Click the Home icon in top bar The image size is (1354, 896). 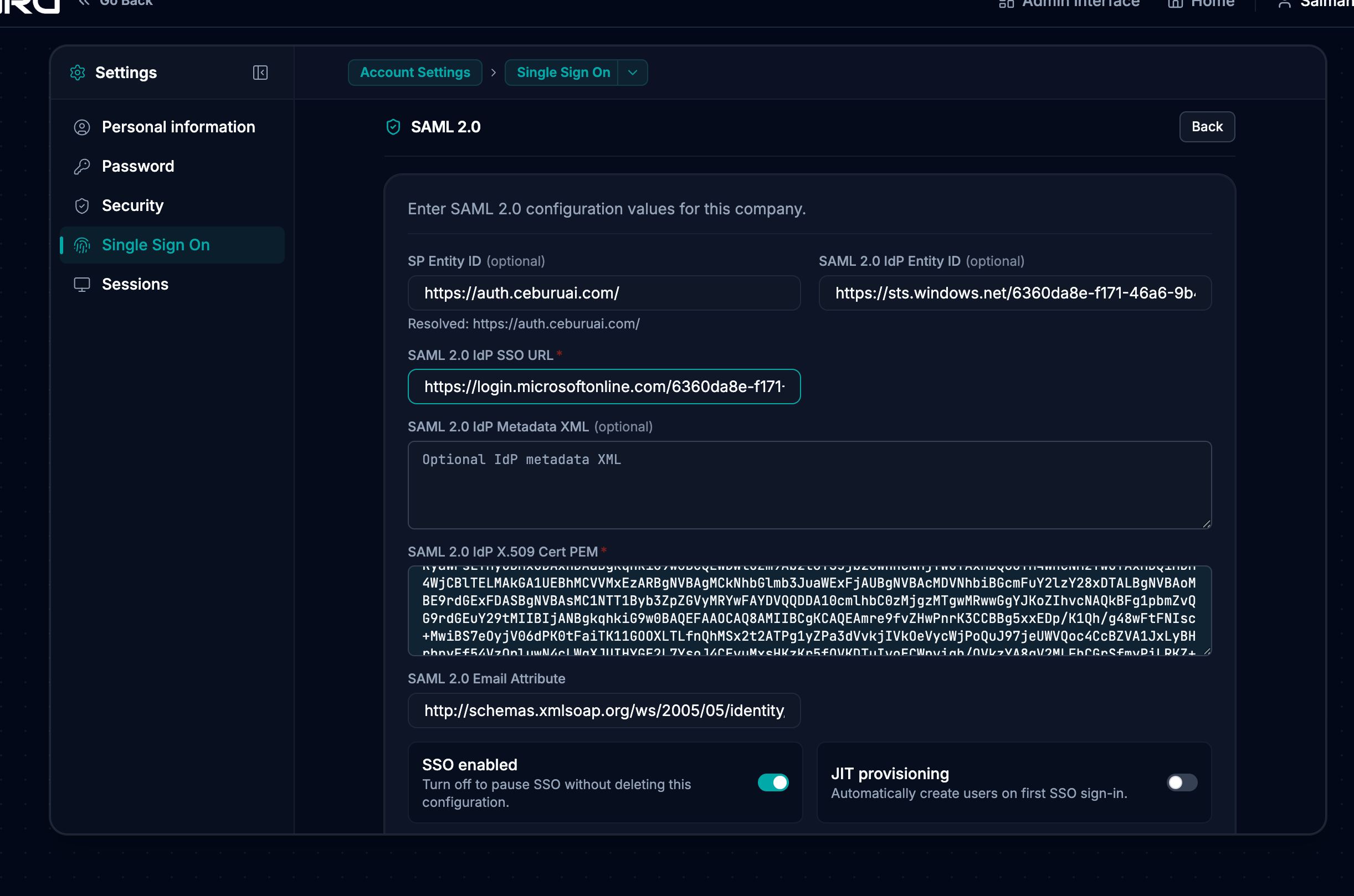(x=1176, y=3)
